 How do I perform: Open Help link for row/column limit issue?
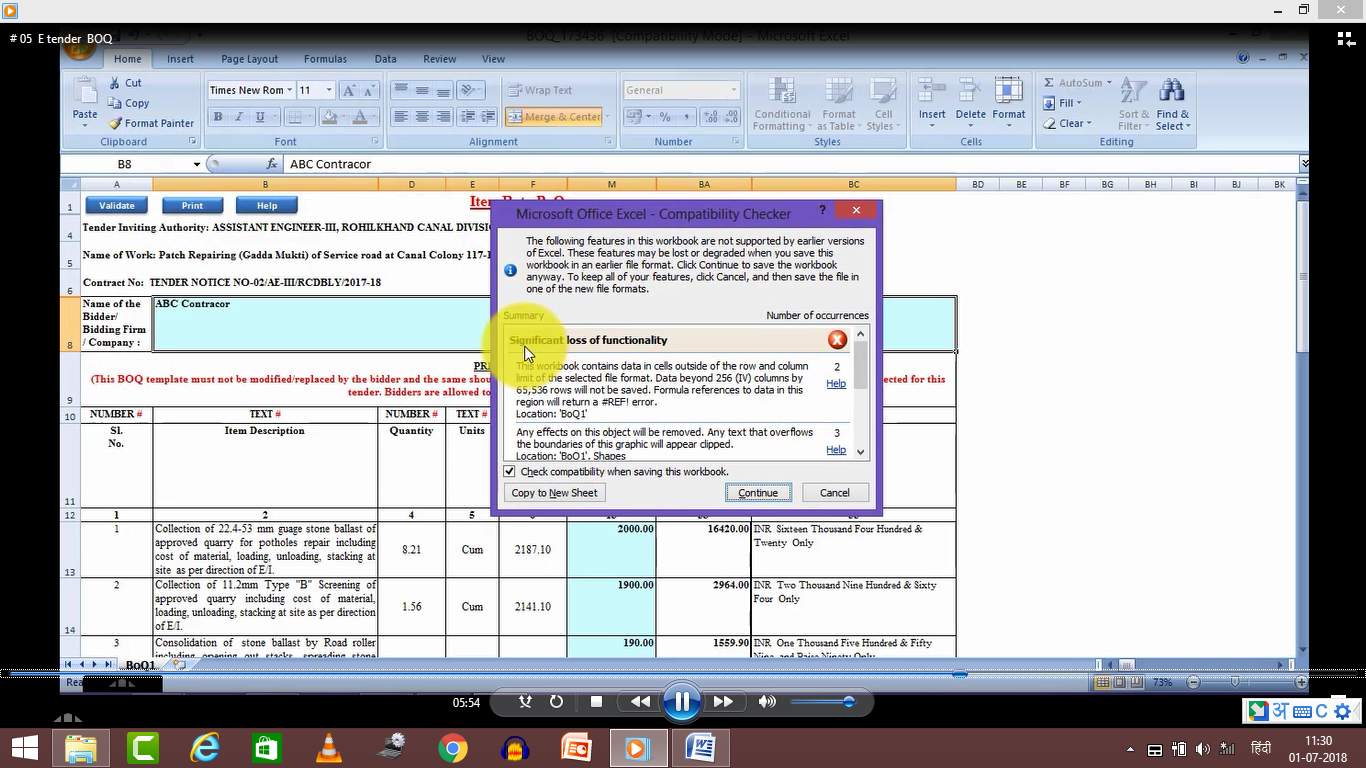pyautogui.click(x=836, y=384)
